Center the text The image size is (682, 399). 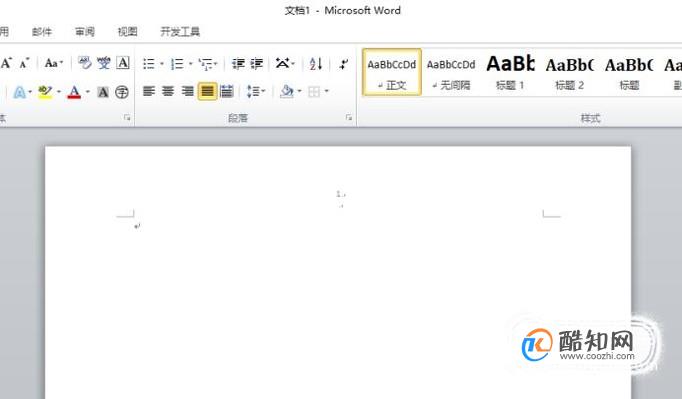click(168, 91)
